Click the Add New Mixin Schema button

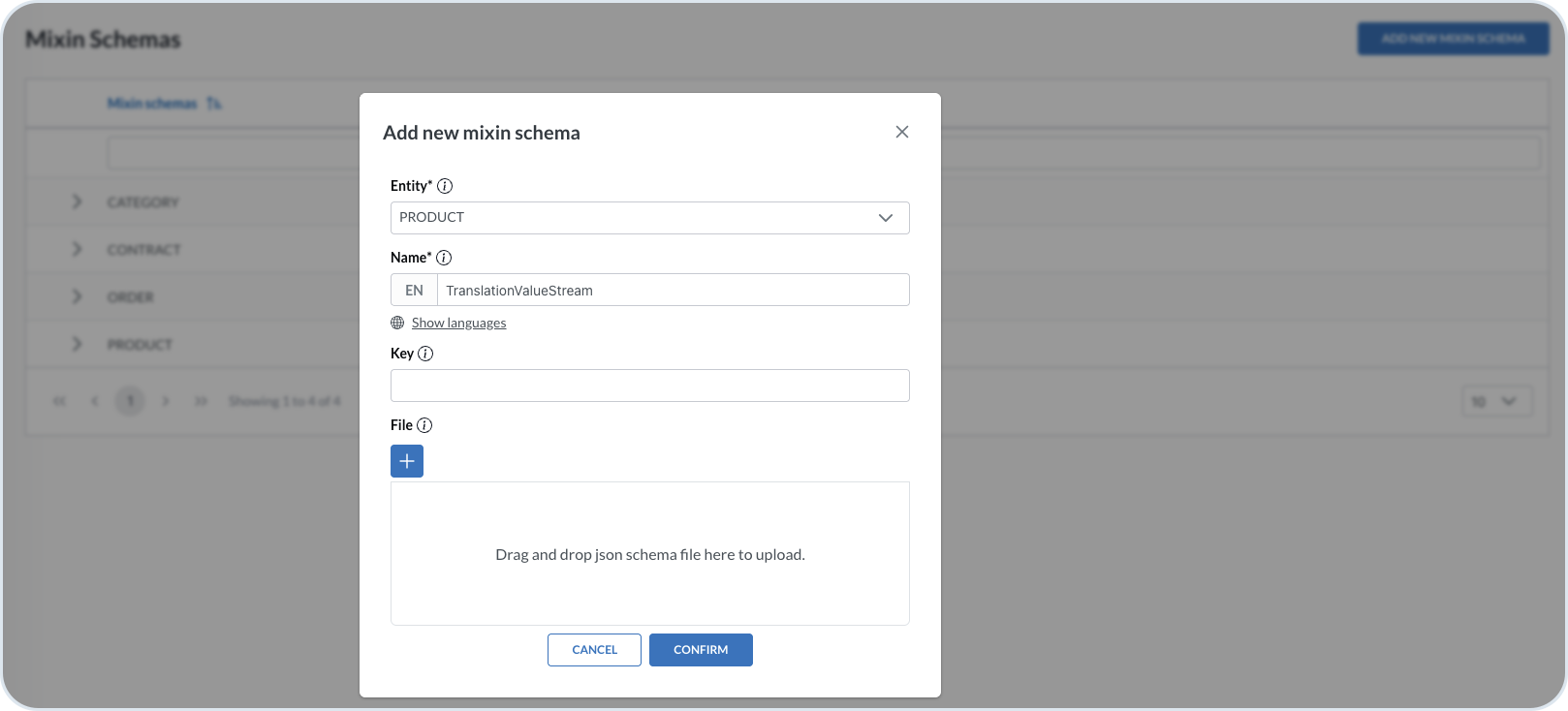tap(1453, 39)
